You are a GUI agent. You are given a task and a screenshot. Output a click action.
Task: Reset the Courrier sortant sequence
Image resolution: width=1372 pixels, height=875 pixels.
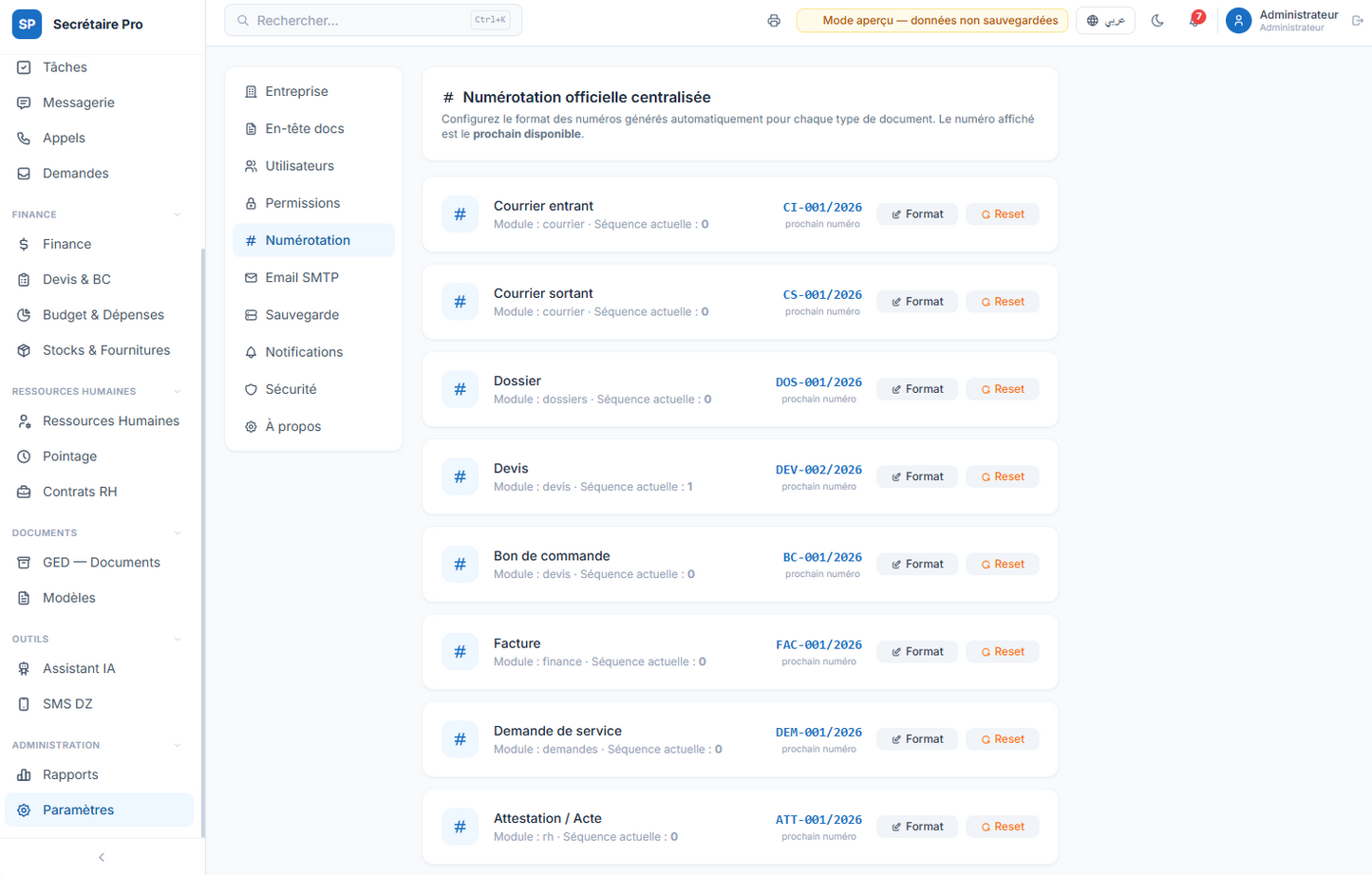coord(1003,302)
